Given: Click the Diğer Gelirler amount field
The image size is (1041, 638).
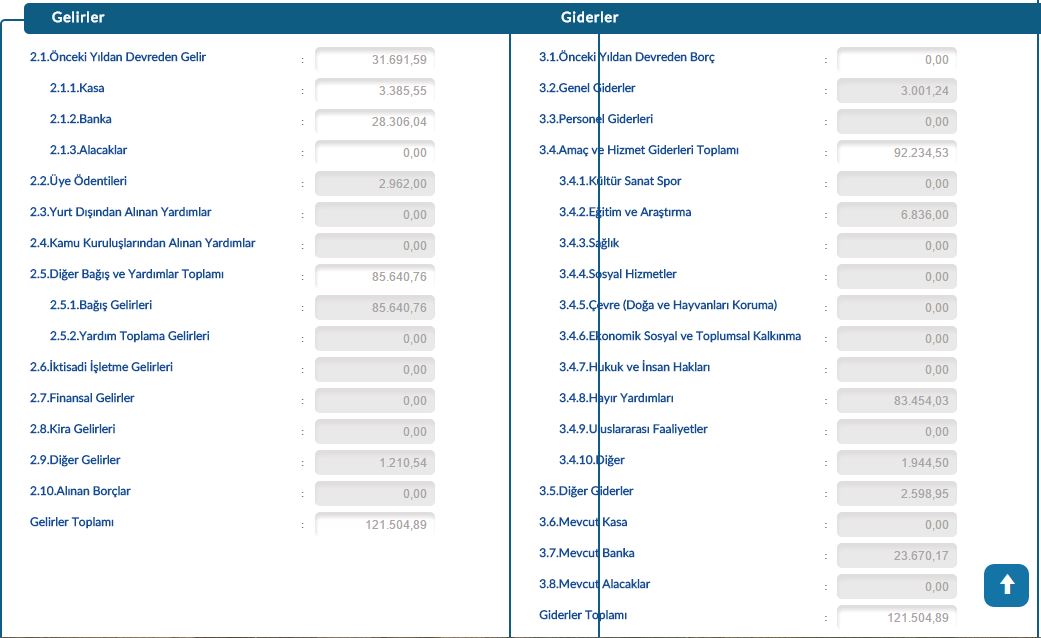Looking at the screenshot, I should (374, 462).
